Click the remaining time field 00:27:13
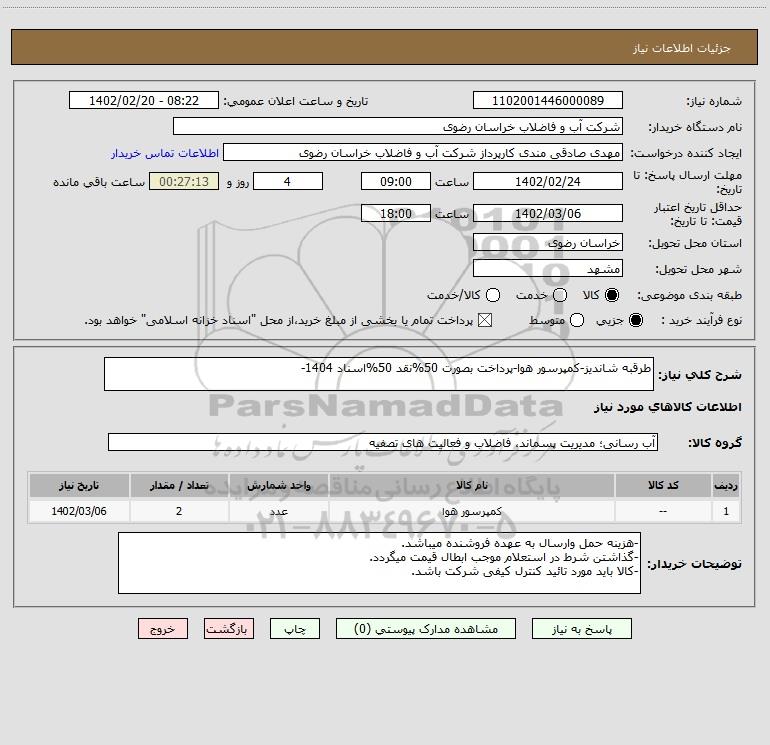Viewport: 770px width, 745px height. (184, 181)
